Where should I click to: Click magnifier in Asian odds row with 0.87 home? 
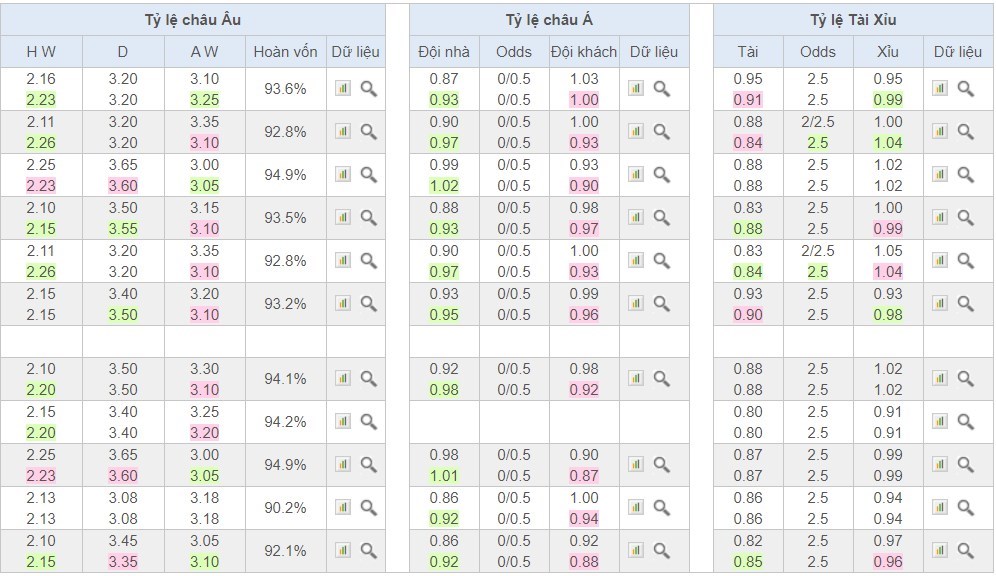[x=661, y=89]
